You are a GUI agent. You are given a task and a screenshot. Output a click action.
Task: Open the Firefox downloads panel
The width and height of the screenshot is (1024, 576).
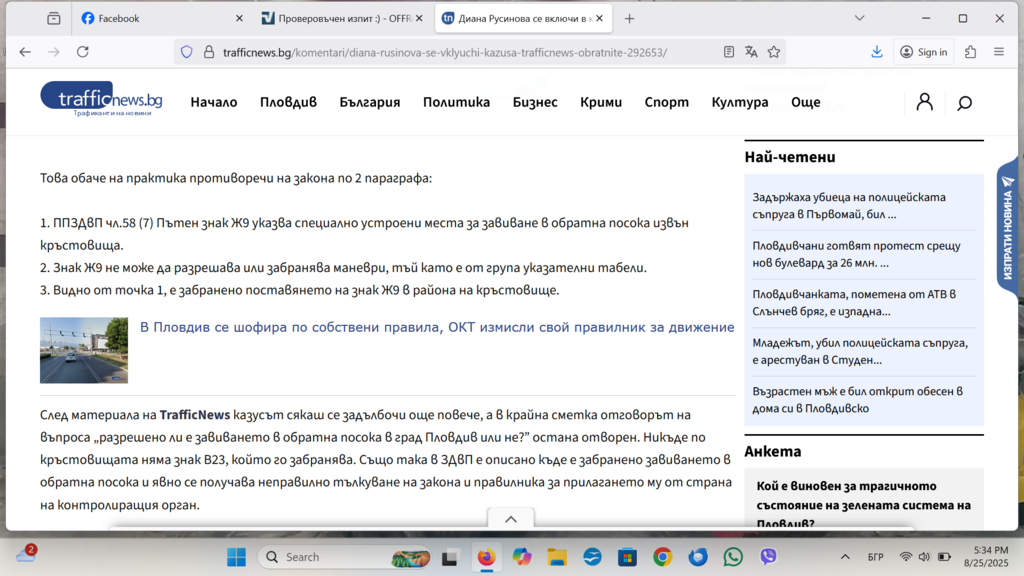click(877, 52)
